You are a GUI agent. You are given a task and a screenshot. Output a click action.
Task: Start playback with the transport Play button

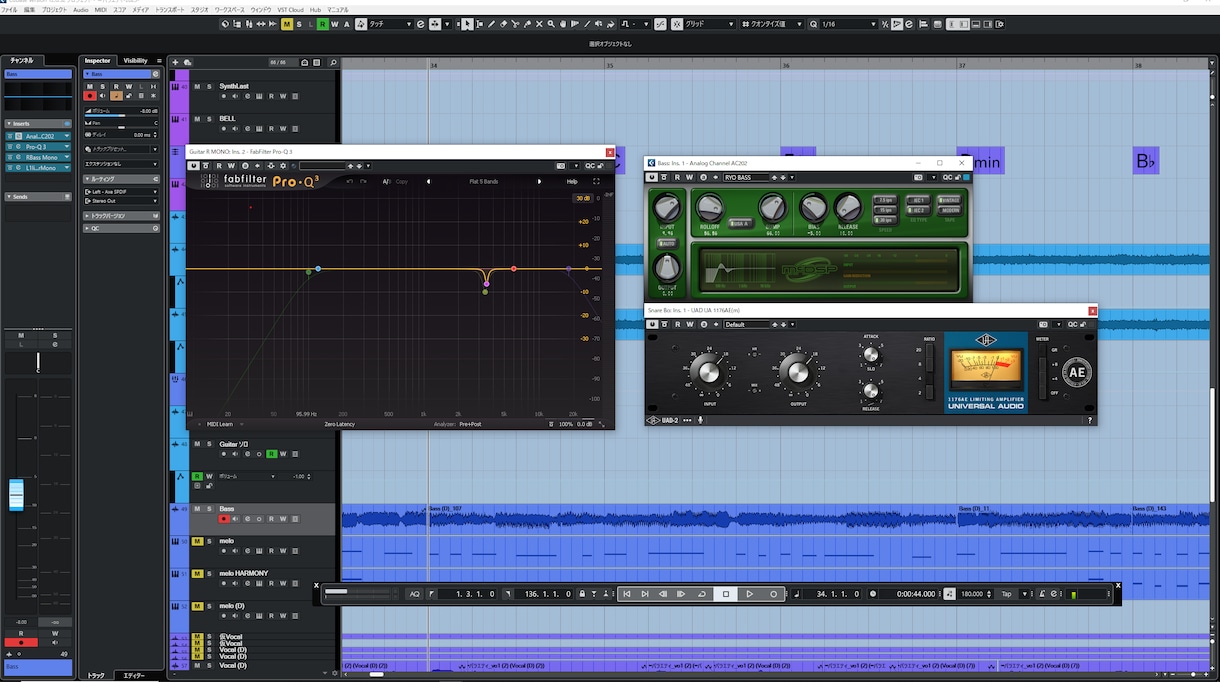pos(750,594)
